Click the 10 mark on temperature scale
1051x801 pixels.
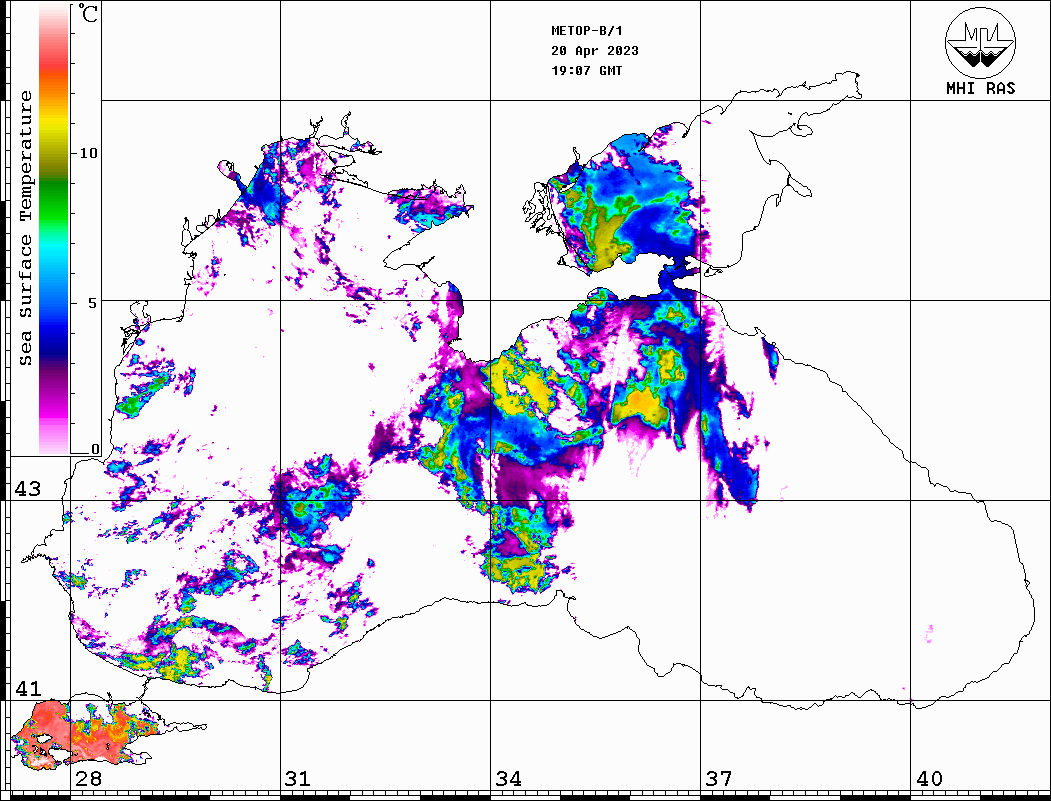click(x=88, y=153)
